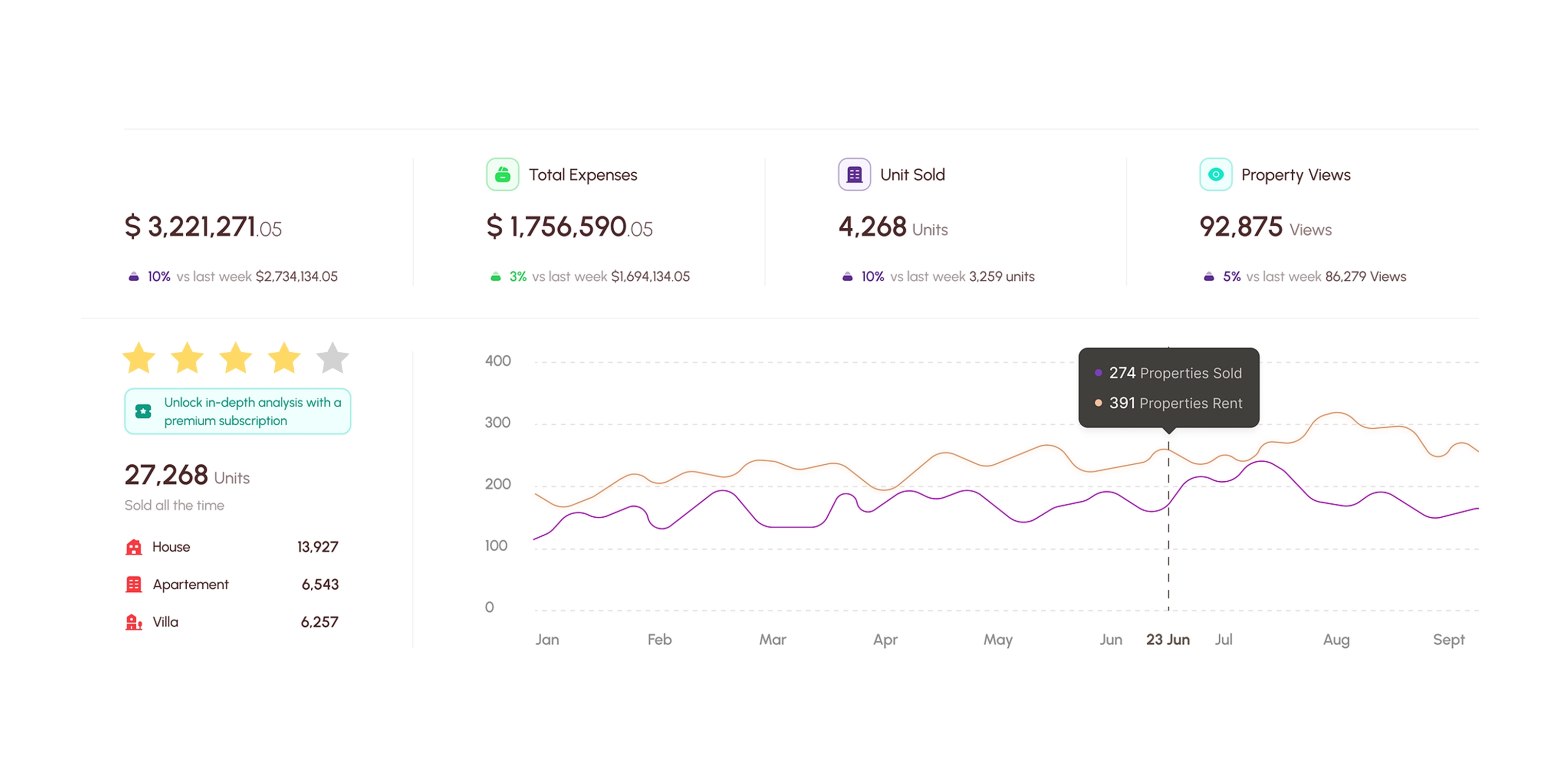Click the orange Properties Rent legend dot
The width and height of the screenshot is (1568, 781).
(x=1098, y=403)
